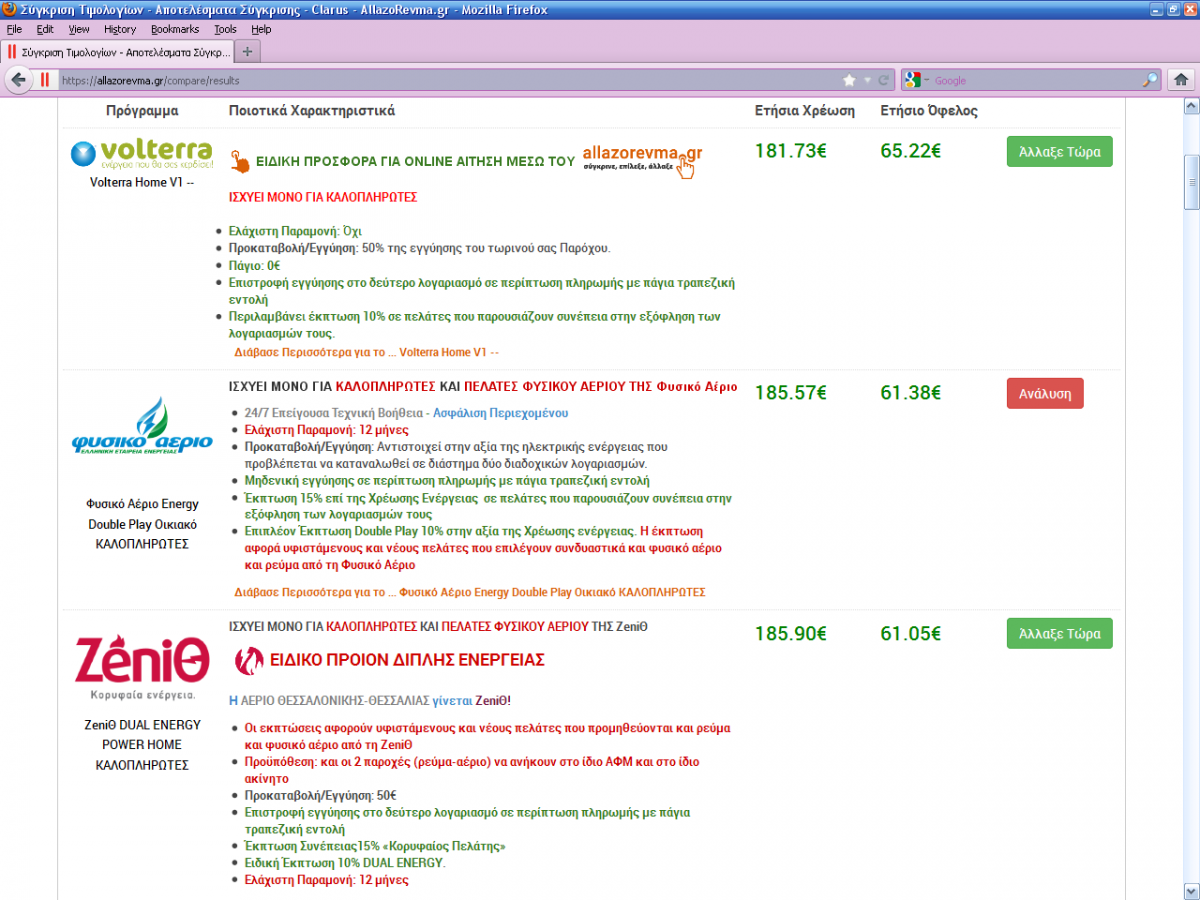
Task: Select the Σύγκριση Τιμολογίων browser tab
Action: (117, 51)
